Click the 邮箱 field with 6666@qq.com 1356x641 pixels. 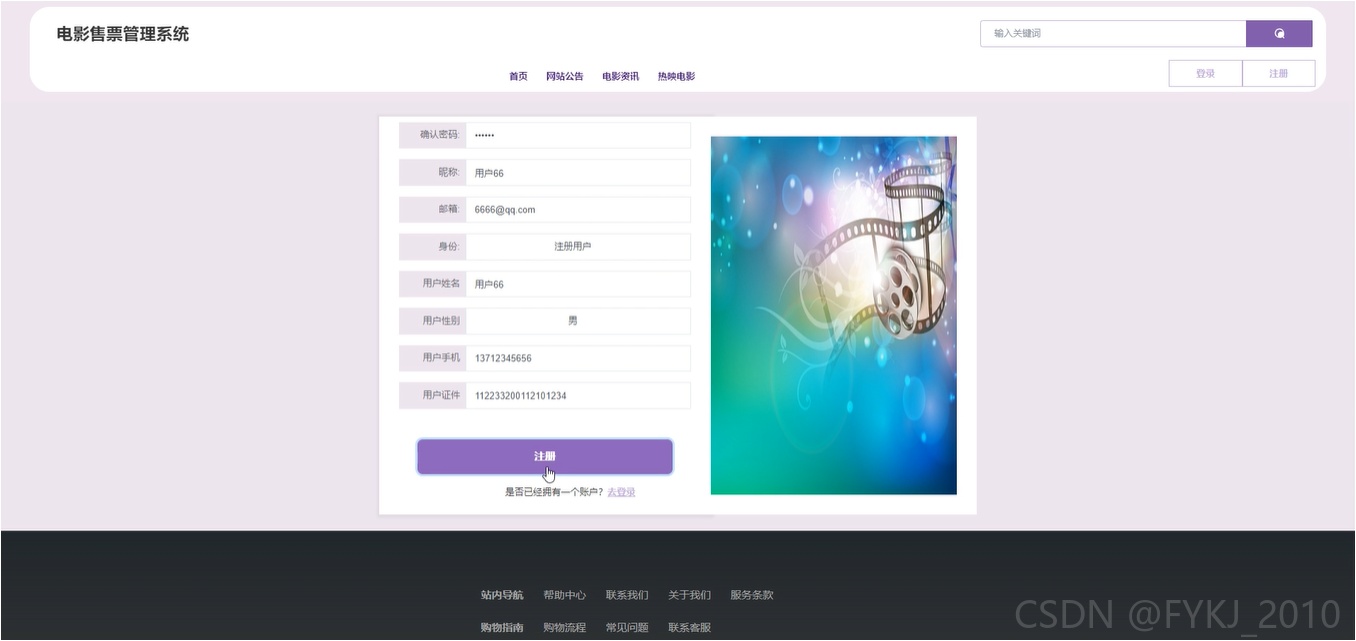[578, 210]
